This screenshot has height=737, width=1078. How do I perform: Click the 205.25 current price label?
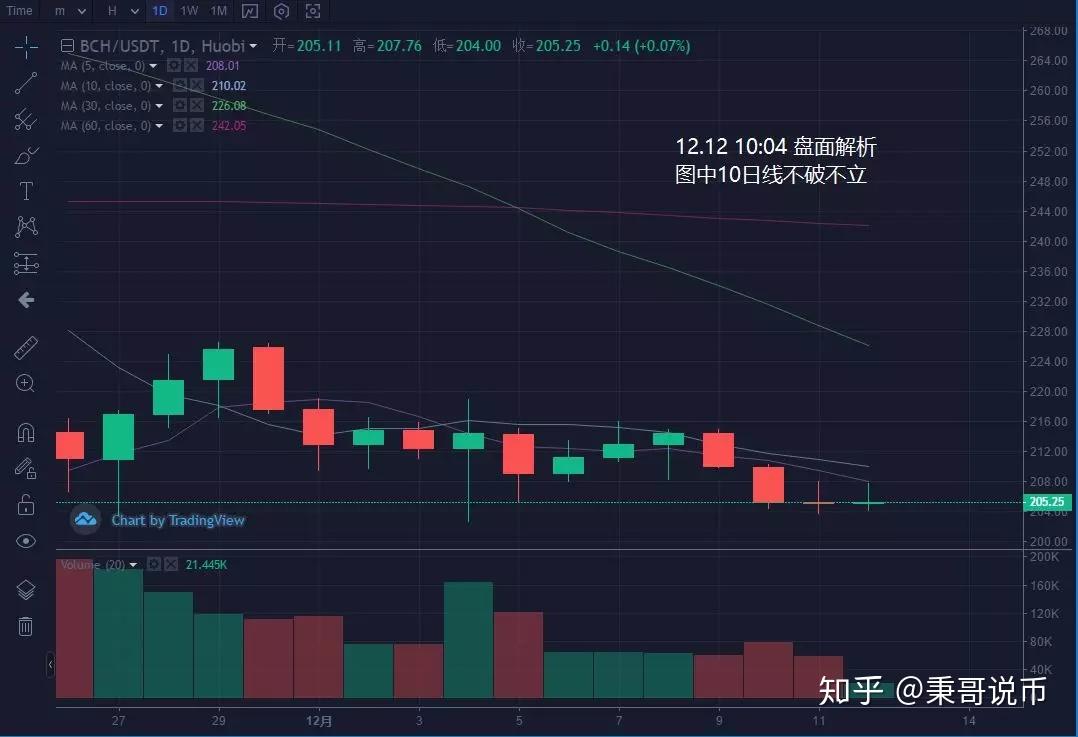(1046, 502)
